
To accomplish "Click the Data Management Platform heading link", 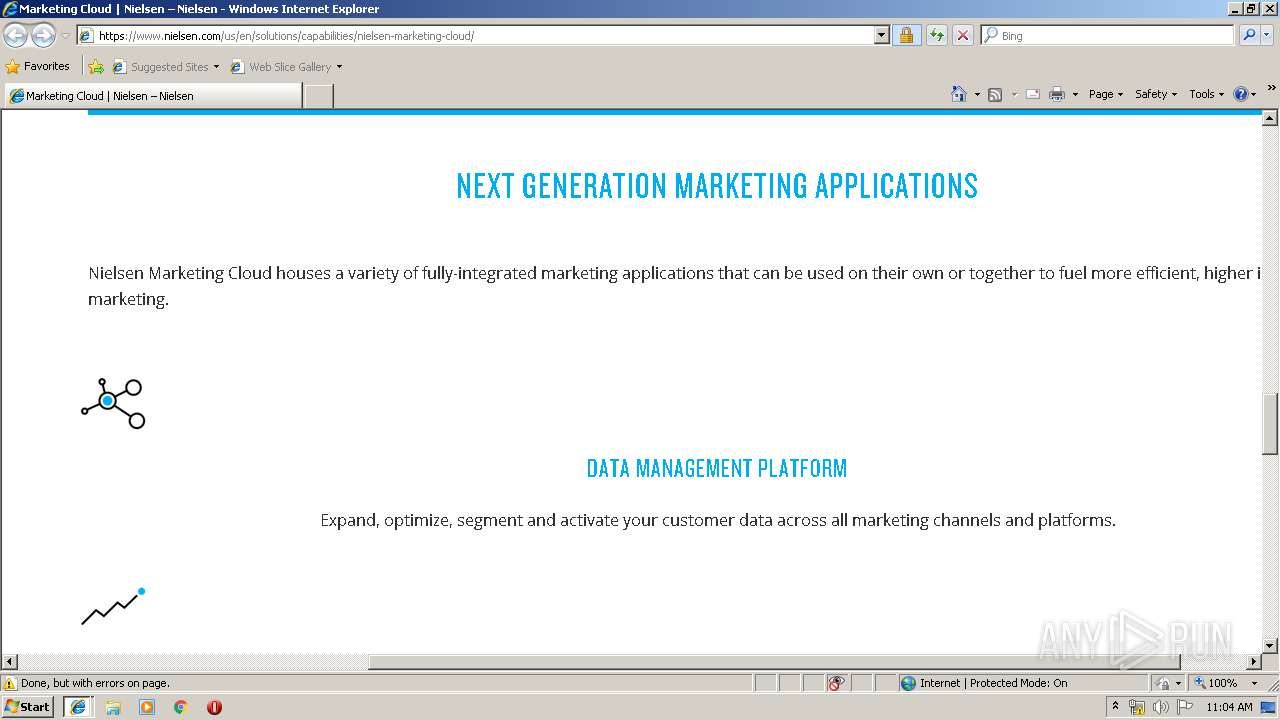I will [x=717, y=468].
